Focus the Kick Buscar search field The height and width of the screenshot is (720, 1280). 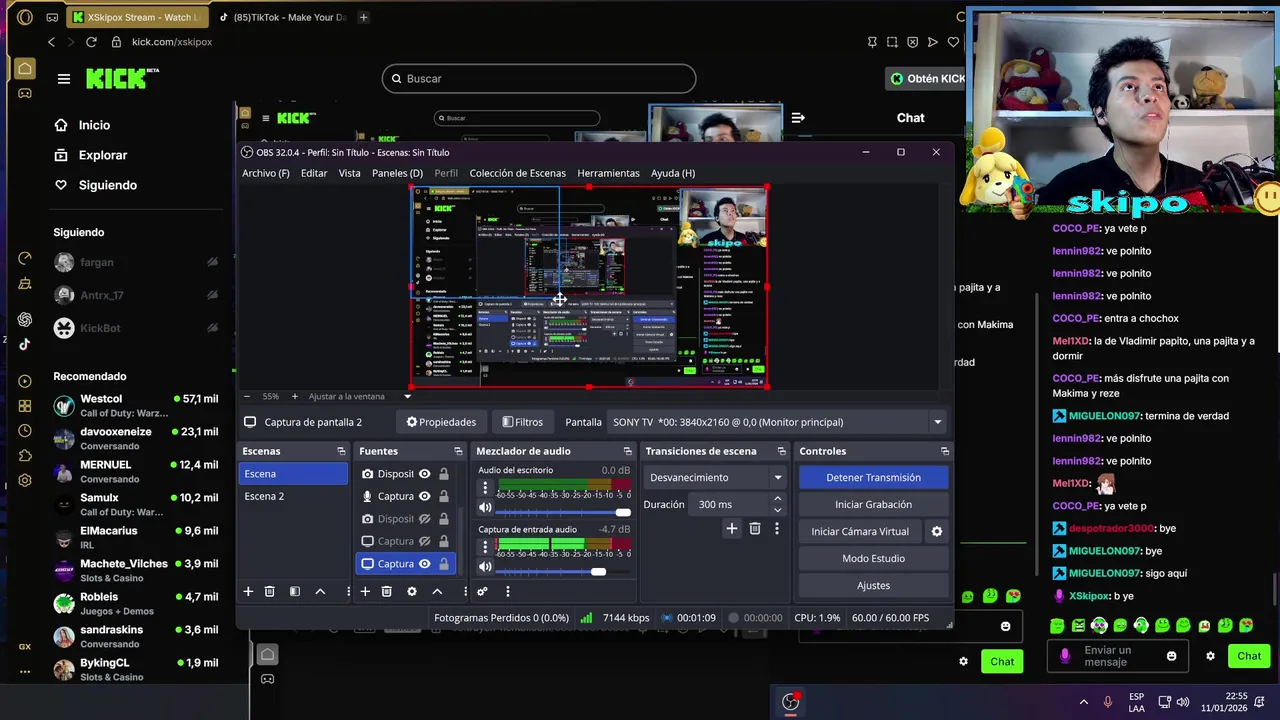539,79
